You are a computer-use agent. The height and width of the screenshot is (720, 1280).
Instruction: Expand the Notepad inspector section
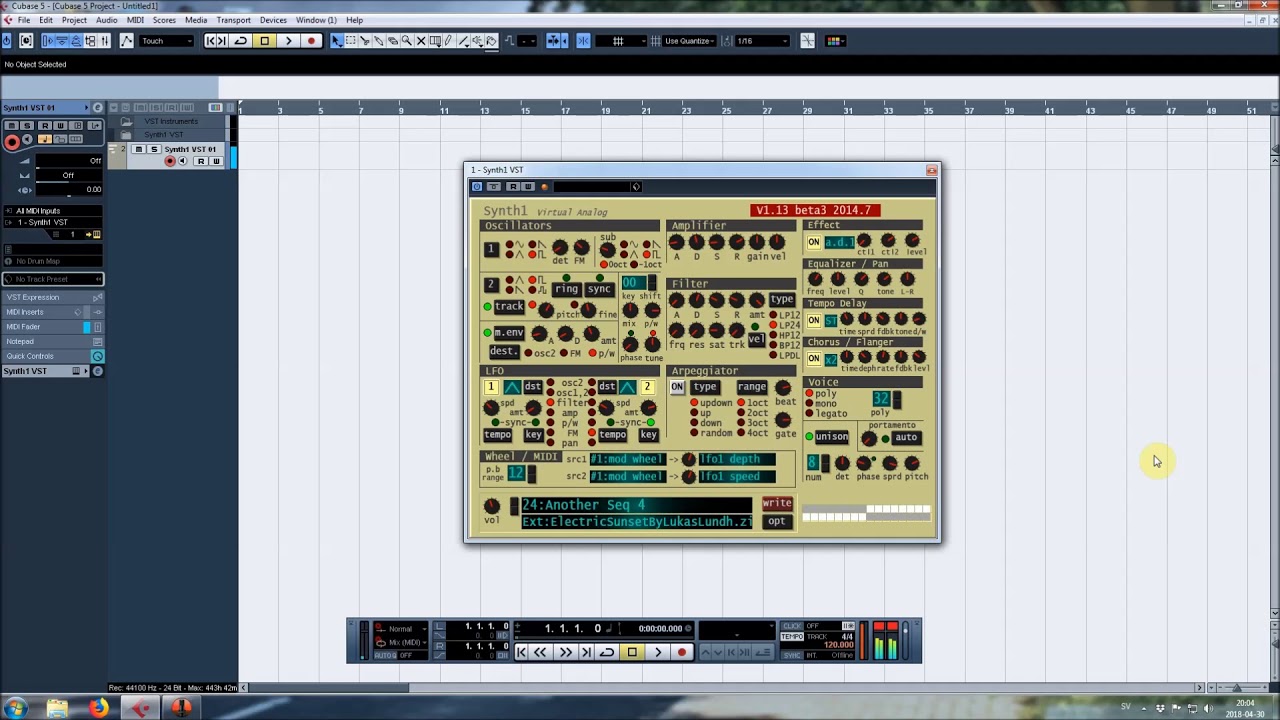[x=52, y=341]
